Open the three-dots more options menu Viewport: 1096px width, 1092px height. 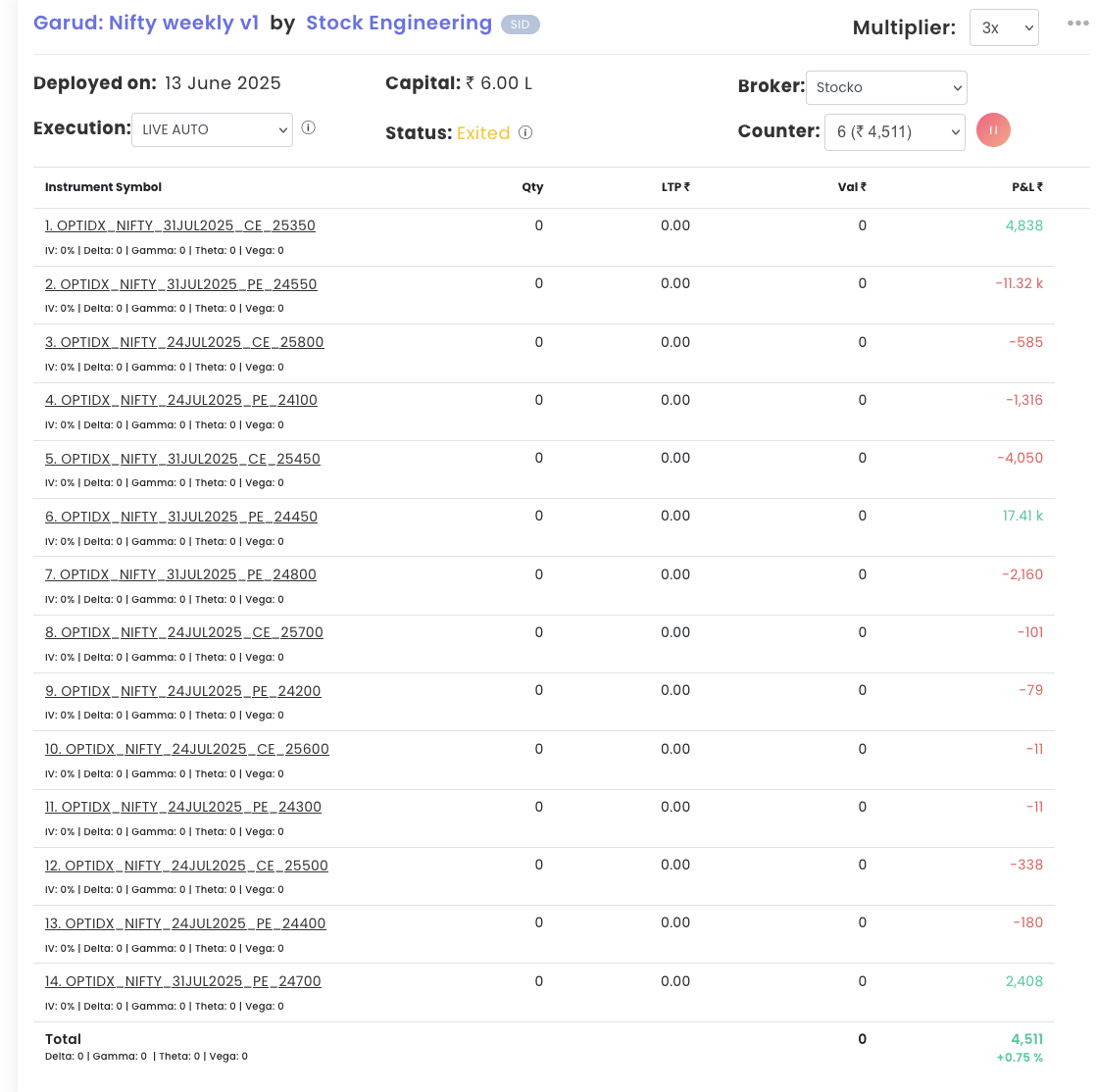click(x=1077, y=25)
